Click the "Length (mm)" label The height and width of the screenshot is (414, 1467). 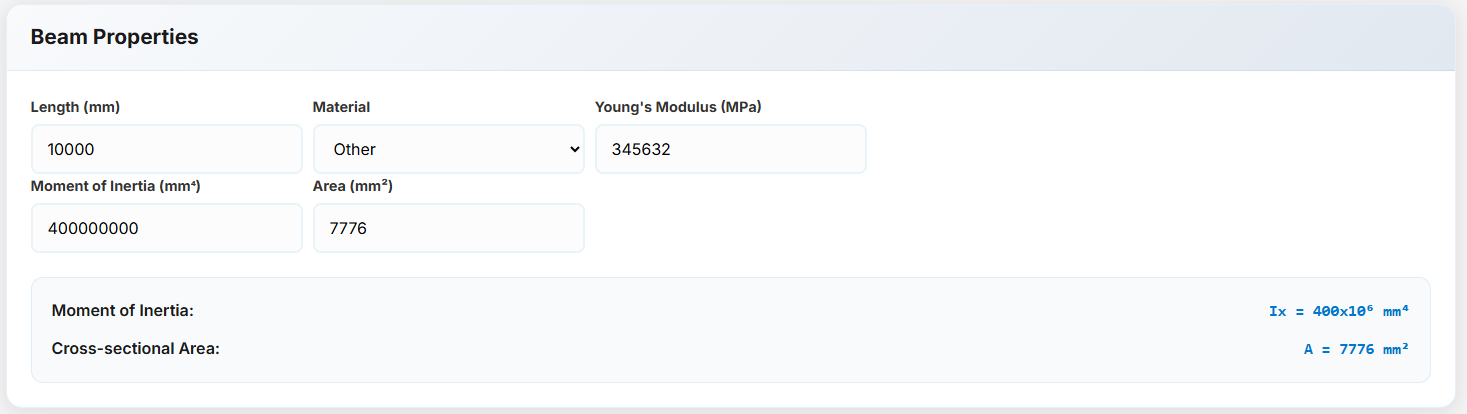coord(76,107)
